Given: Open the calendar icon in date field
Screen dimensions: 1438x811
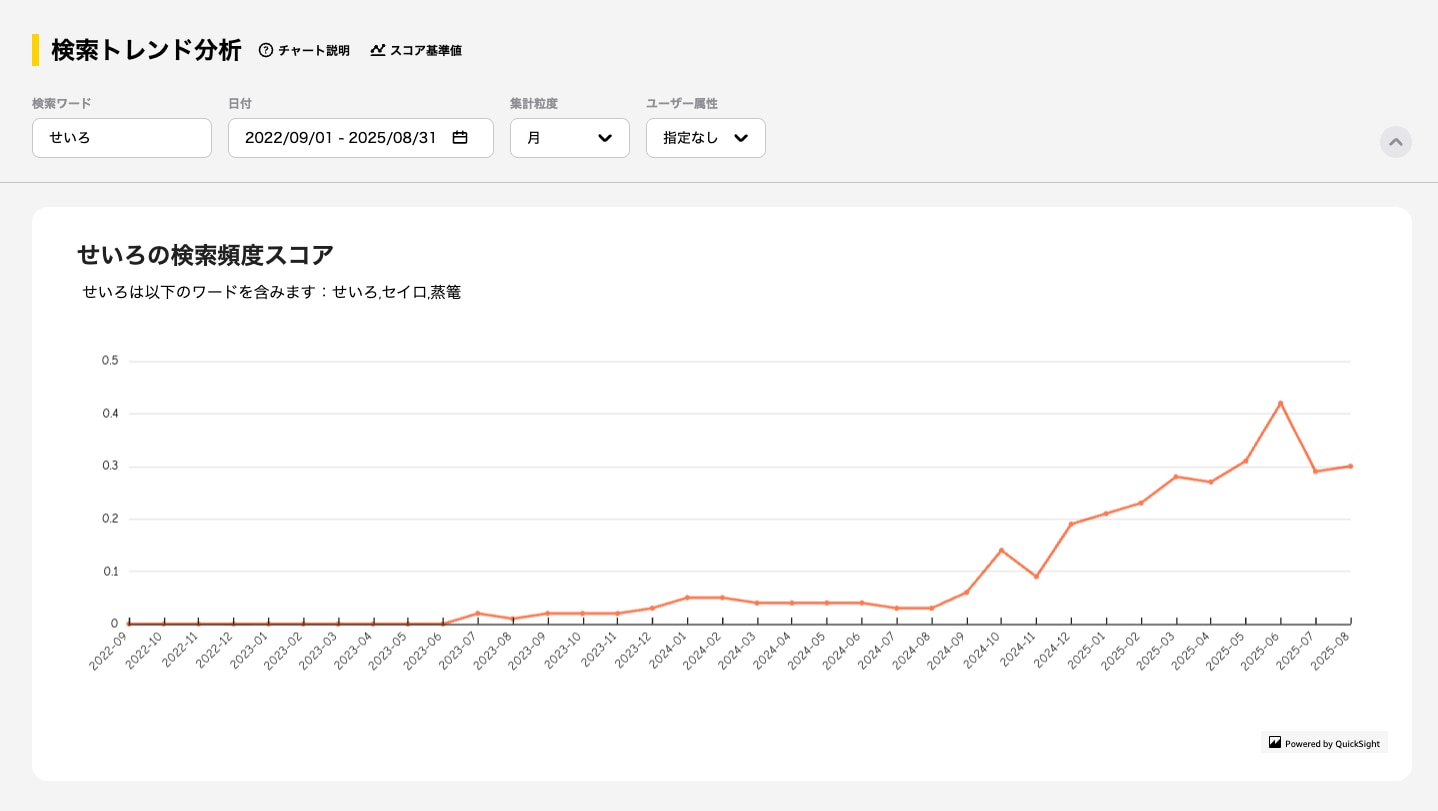Looking at the screenshot, I should coord(460,138).
